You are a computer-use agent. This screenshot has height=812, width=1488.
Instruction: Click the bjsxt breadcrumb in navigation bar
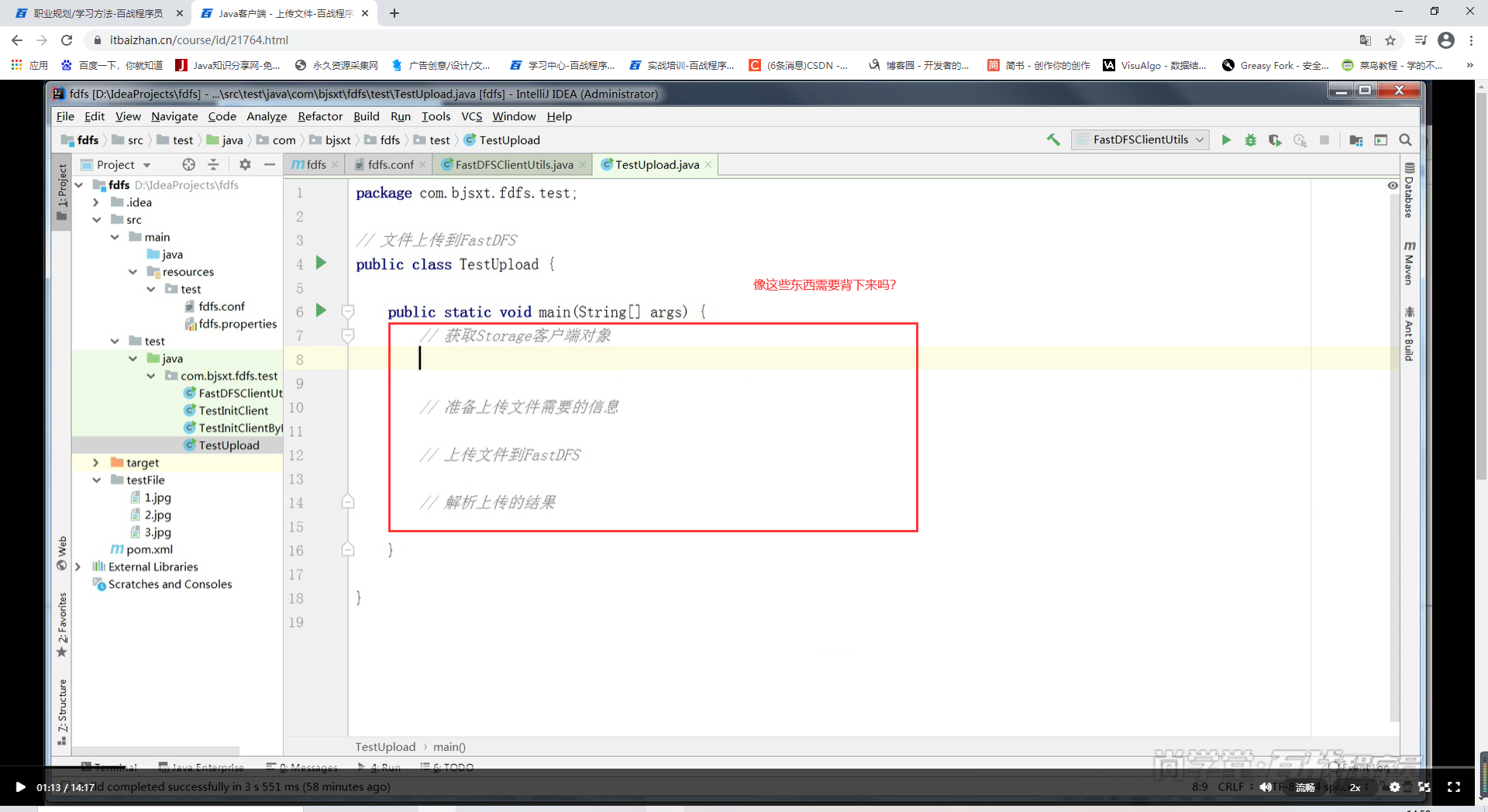(337, 139)
